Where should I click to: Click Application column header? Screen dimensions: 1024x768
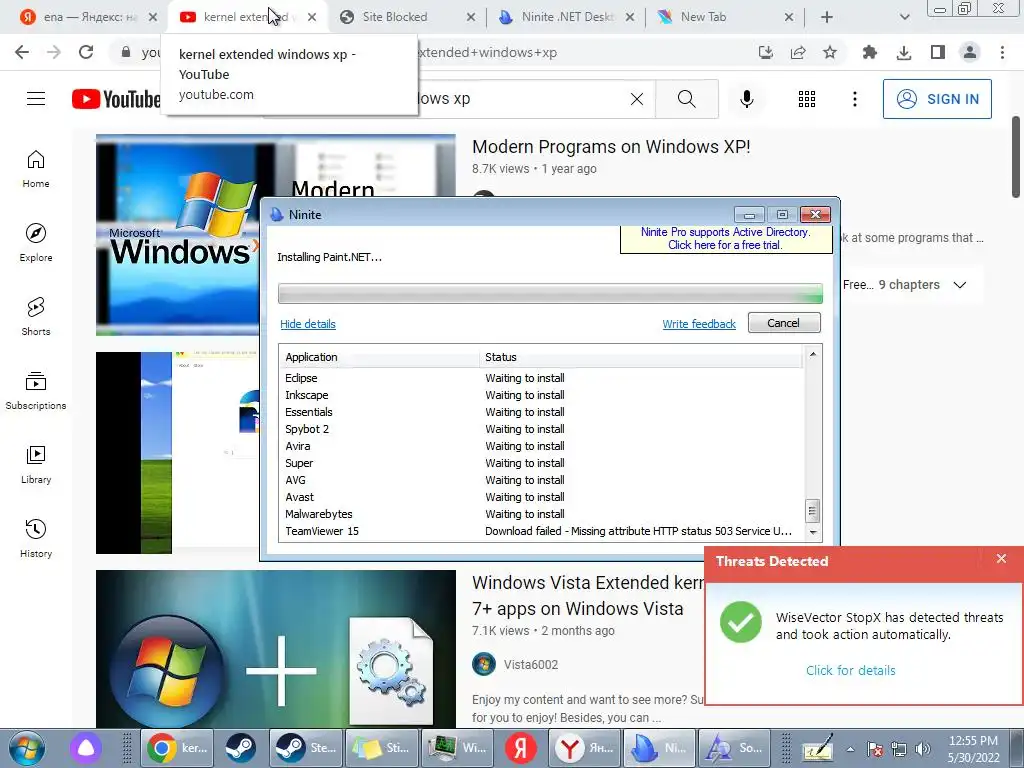coord(379,357)
